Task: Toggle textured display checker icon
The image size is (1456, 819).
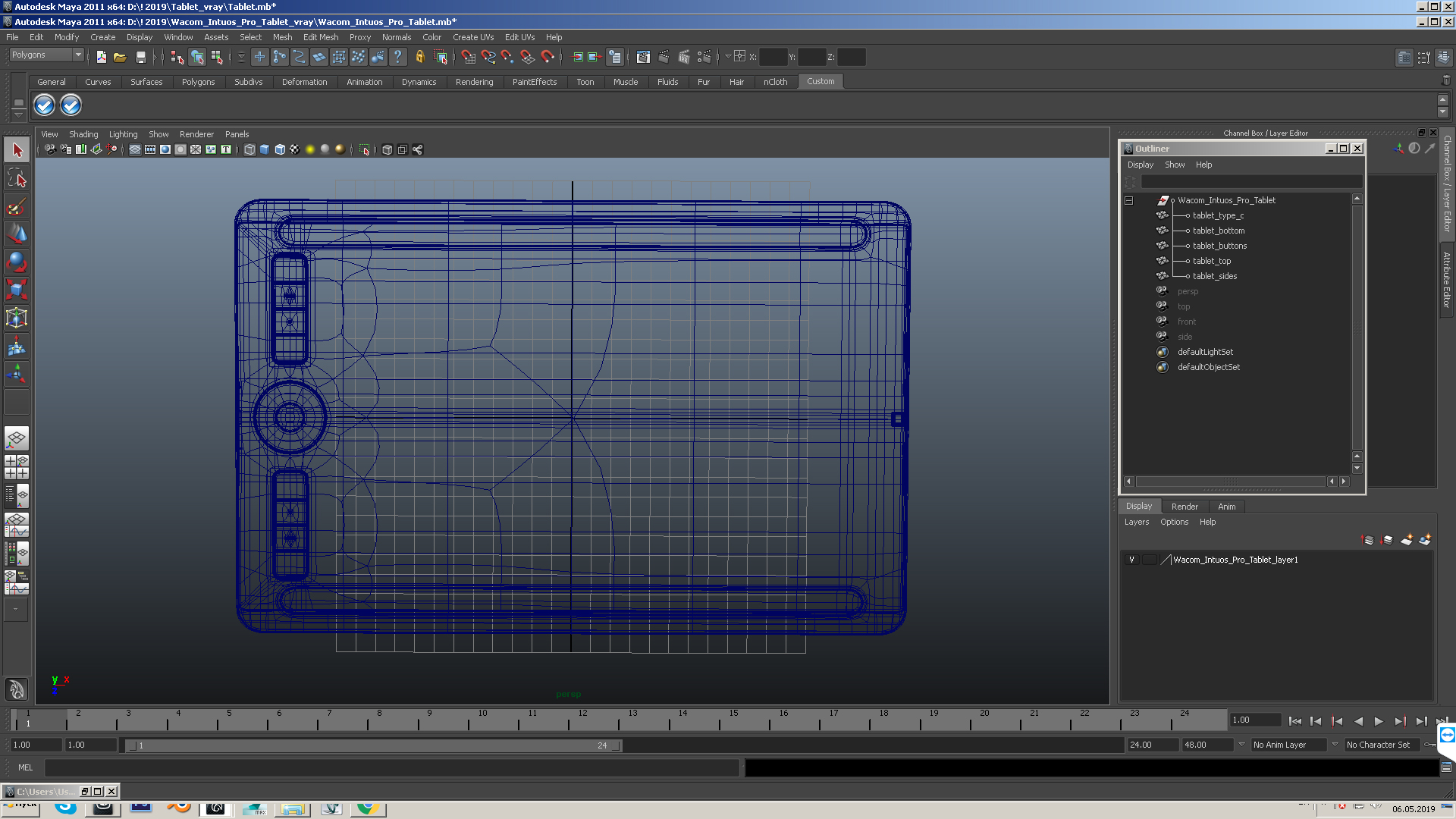Action: pos(295,149)
